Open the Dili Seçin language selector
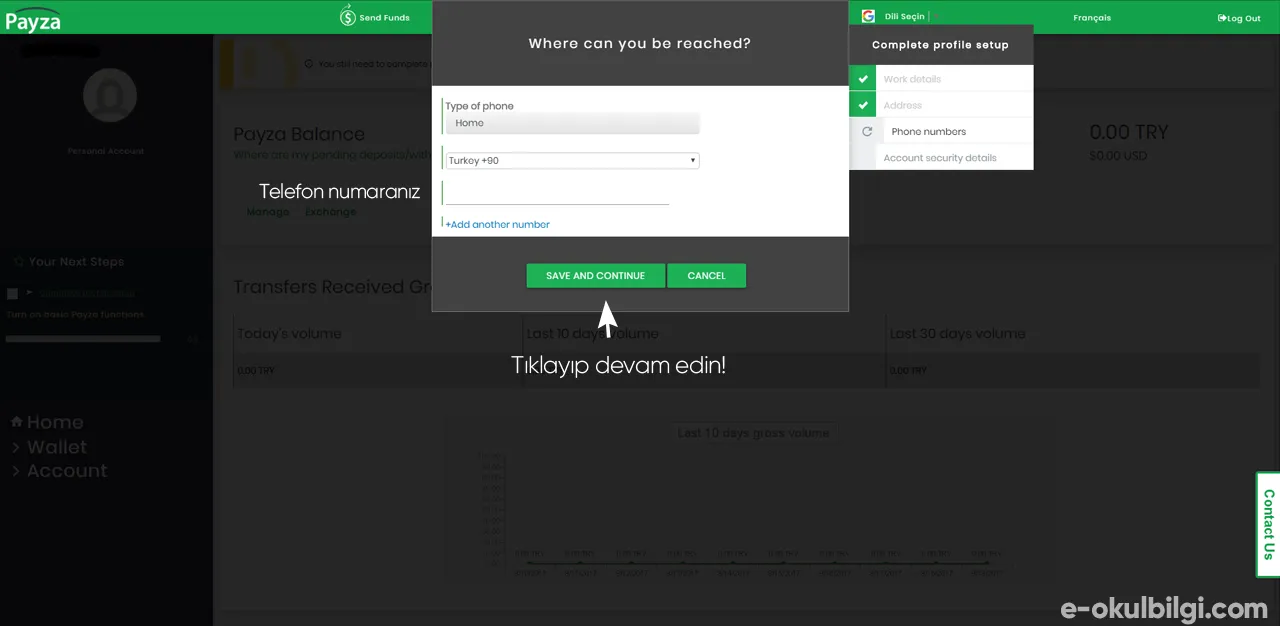Viewport: 1280px width, 626px height. [905, 17]
